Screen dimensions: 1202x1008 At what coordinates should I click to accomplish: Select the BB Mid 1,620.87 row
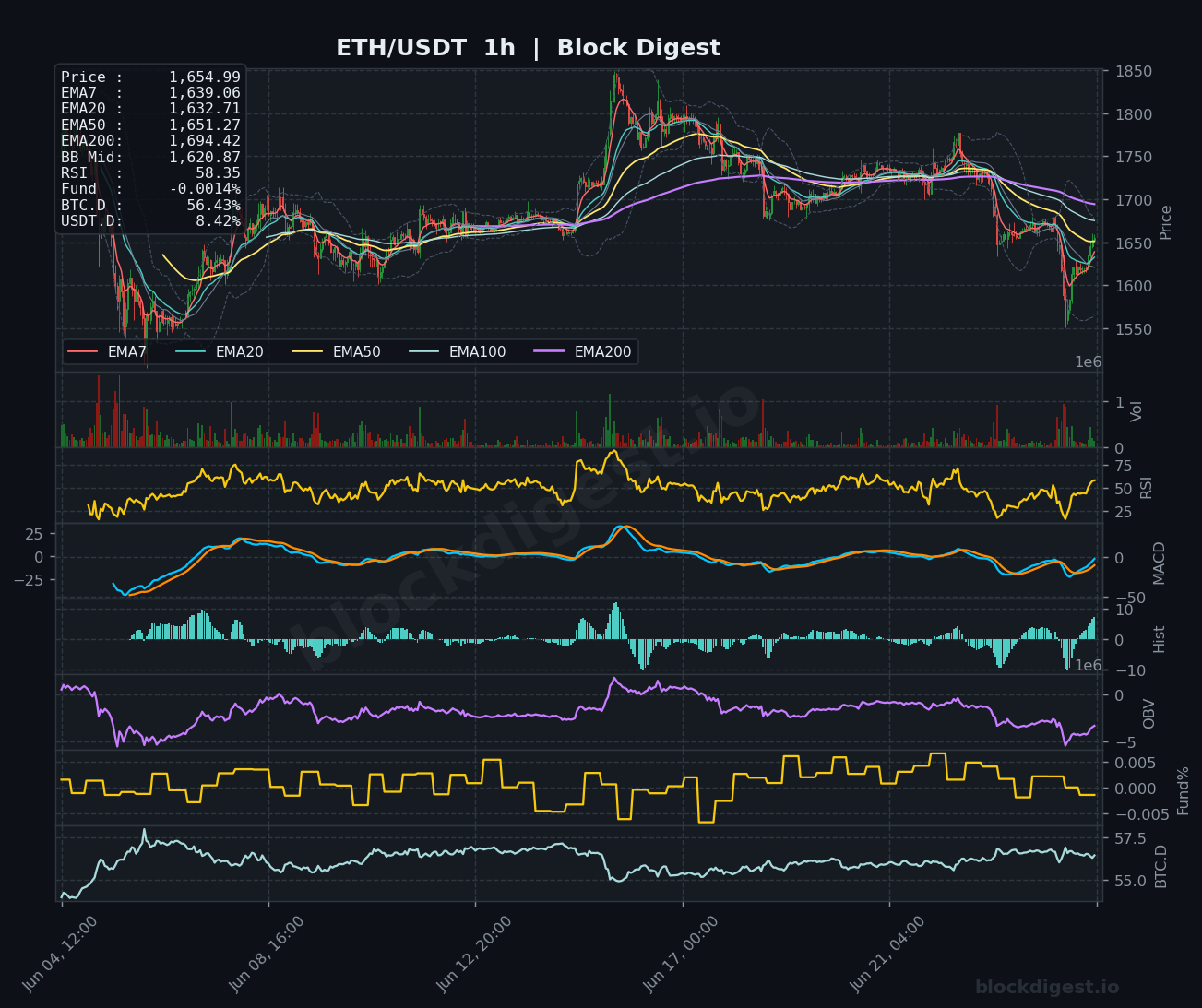(x=150, y=157)
